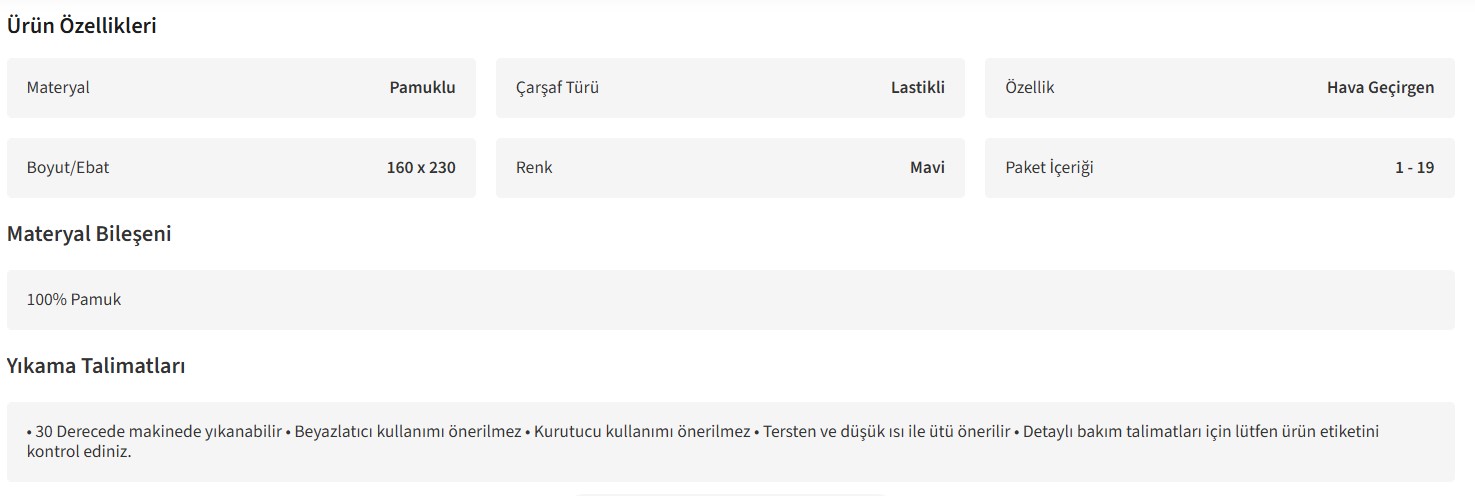
Task: Select the 1 - 19 package value
Action: point(1414,168)
